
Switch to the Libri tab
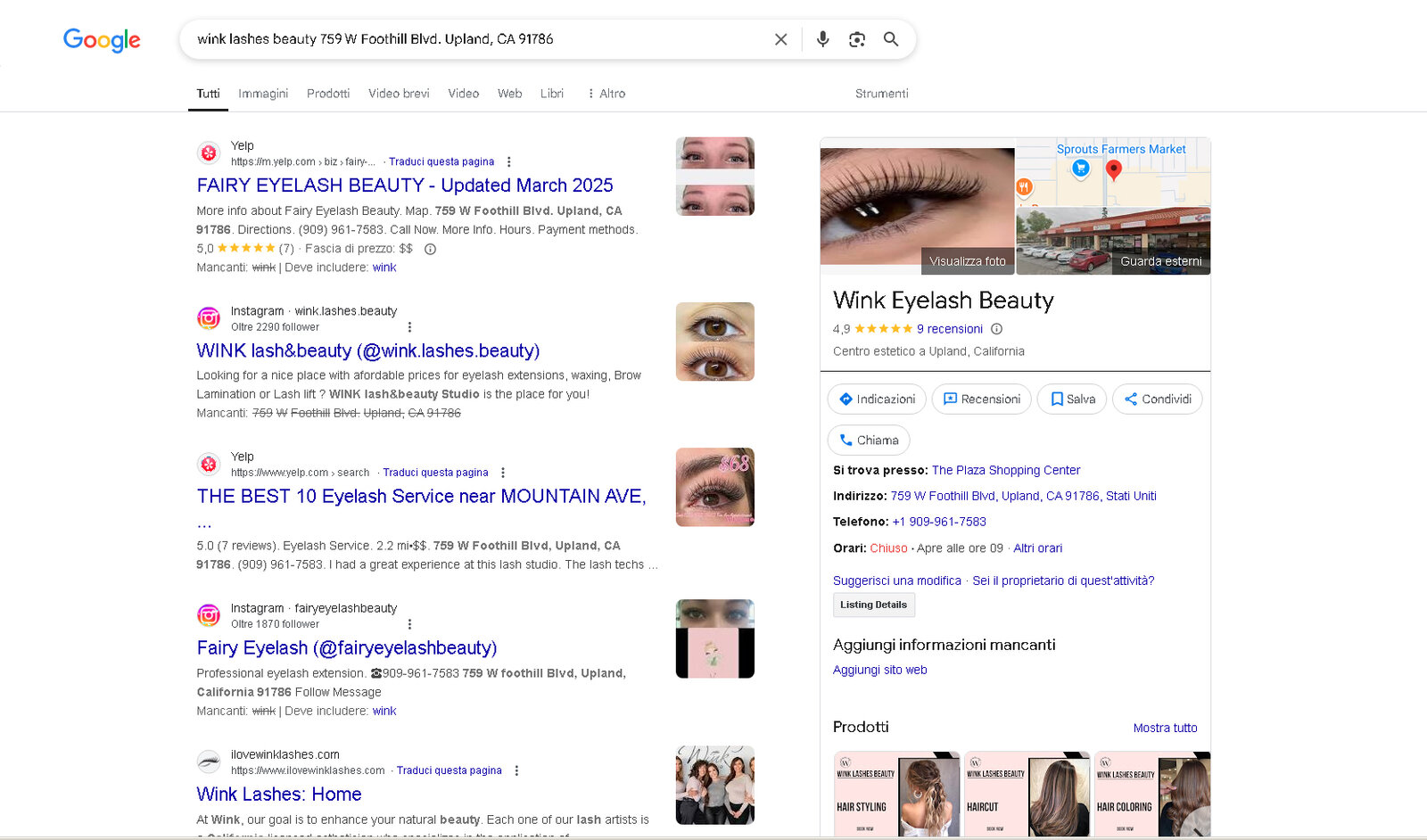click(551, 94)
